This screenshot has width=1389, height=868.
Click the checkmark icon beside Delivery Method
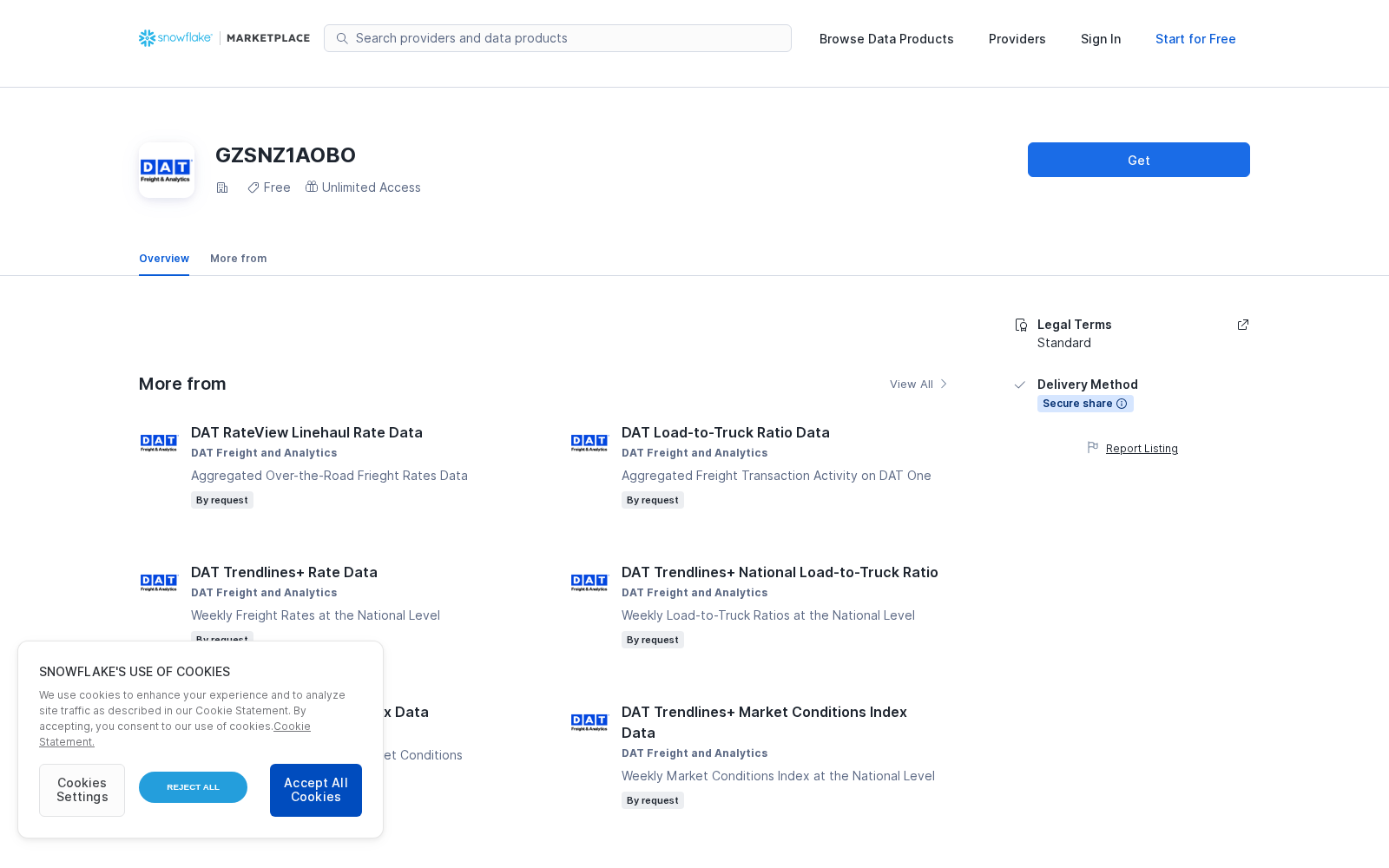click(1020, 385)
